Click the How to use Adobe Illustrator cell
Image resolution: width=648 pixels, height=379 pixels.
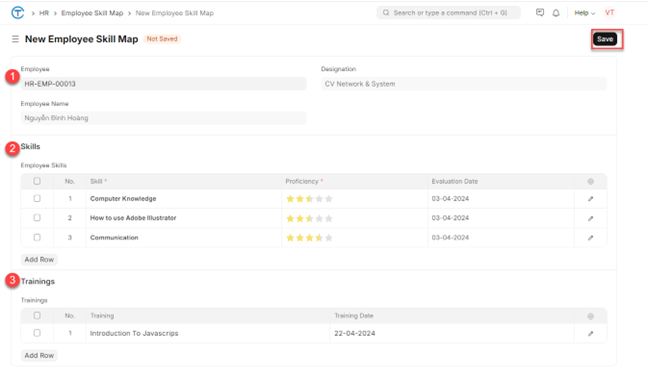184,218
